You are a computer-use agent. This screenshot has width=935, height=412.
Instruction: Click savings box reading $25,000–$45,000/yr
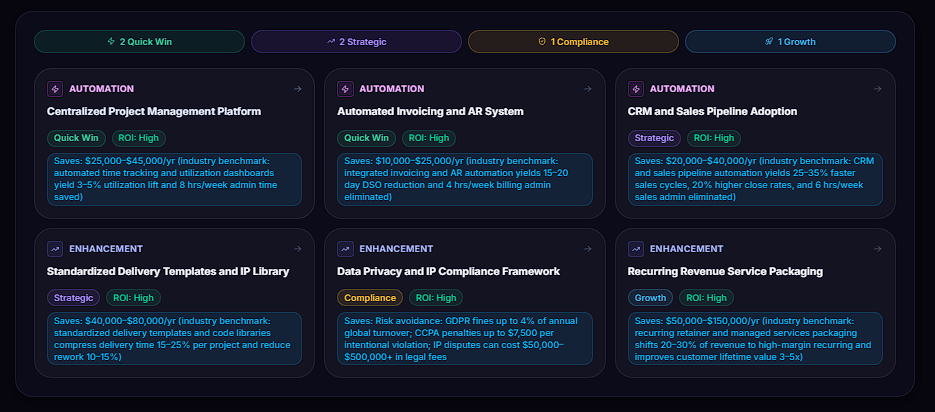click(x=174, y=179)
